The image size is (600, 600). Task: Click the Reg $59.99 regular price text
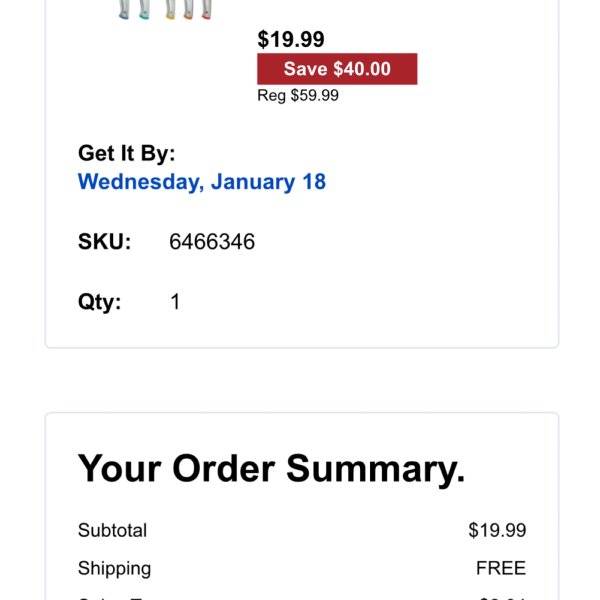(x=298, y=95)
